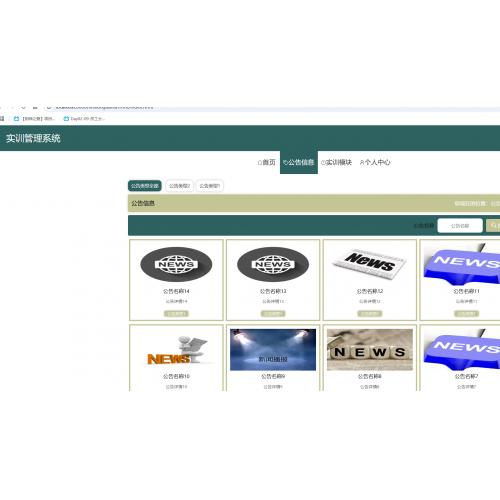Image resolution: width=500 pixels, height=500 pixels.
Task: Open the spotlight 新闻播报 thumbnail for 公告名称9
Action: coord(273,350)
